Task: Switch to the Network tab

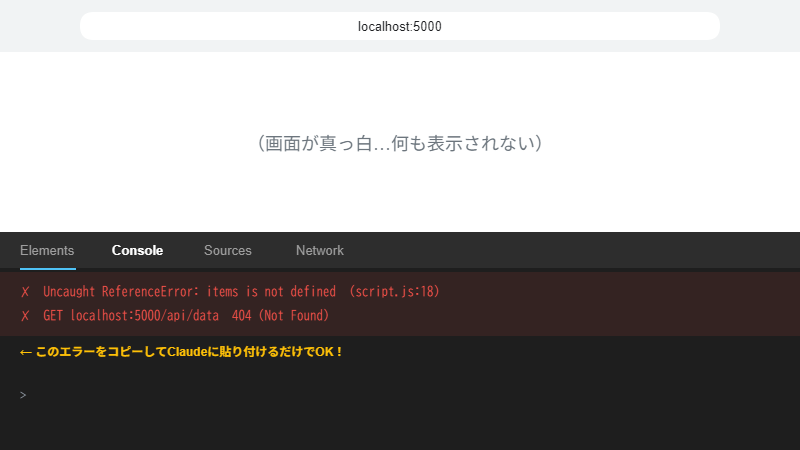Action: (320, 251)
